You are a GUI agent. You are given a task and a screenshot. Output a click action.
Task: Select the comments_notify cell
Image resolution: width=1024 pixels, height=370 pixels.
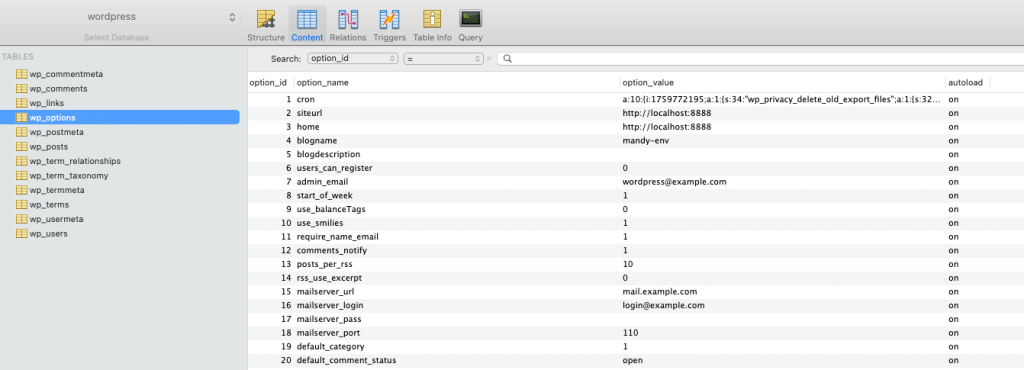pos(332,251)
